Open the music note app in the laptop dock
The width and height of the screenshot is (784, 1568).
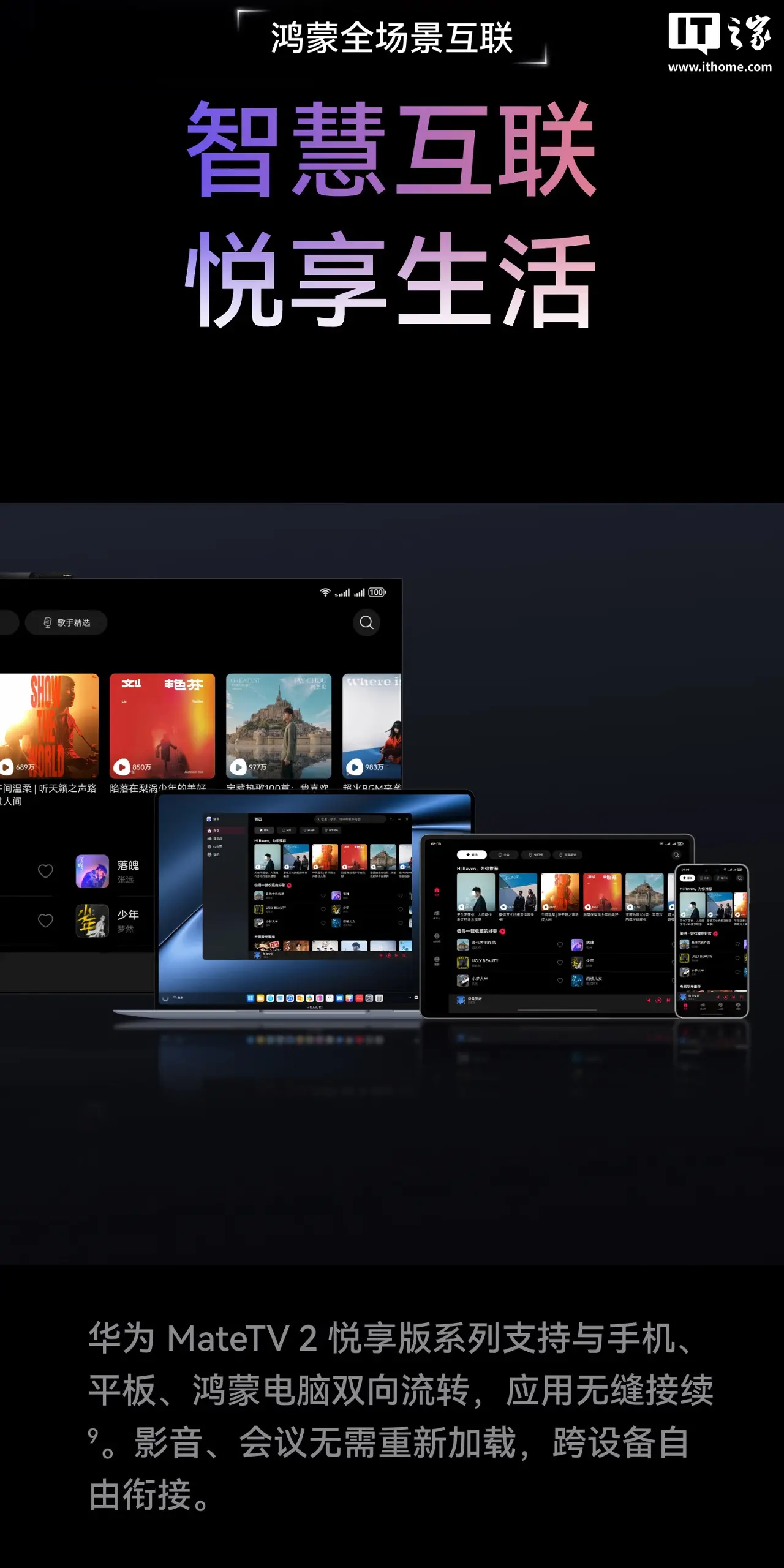[290, 998]
